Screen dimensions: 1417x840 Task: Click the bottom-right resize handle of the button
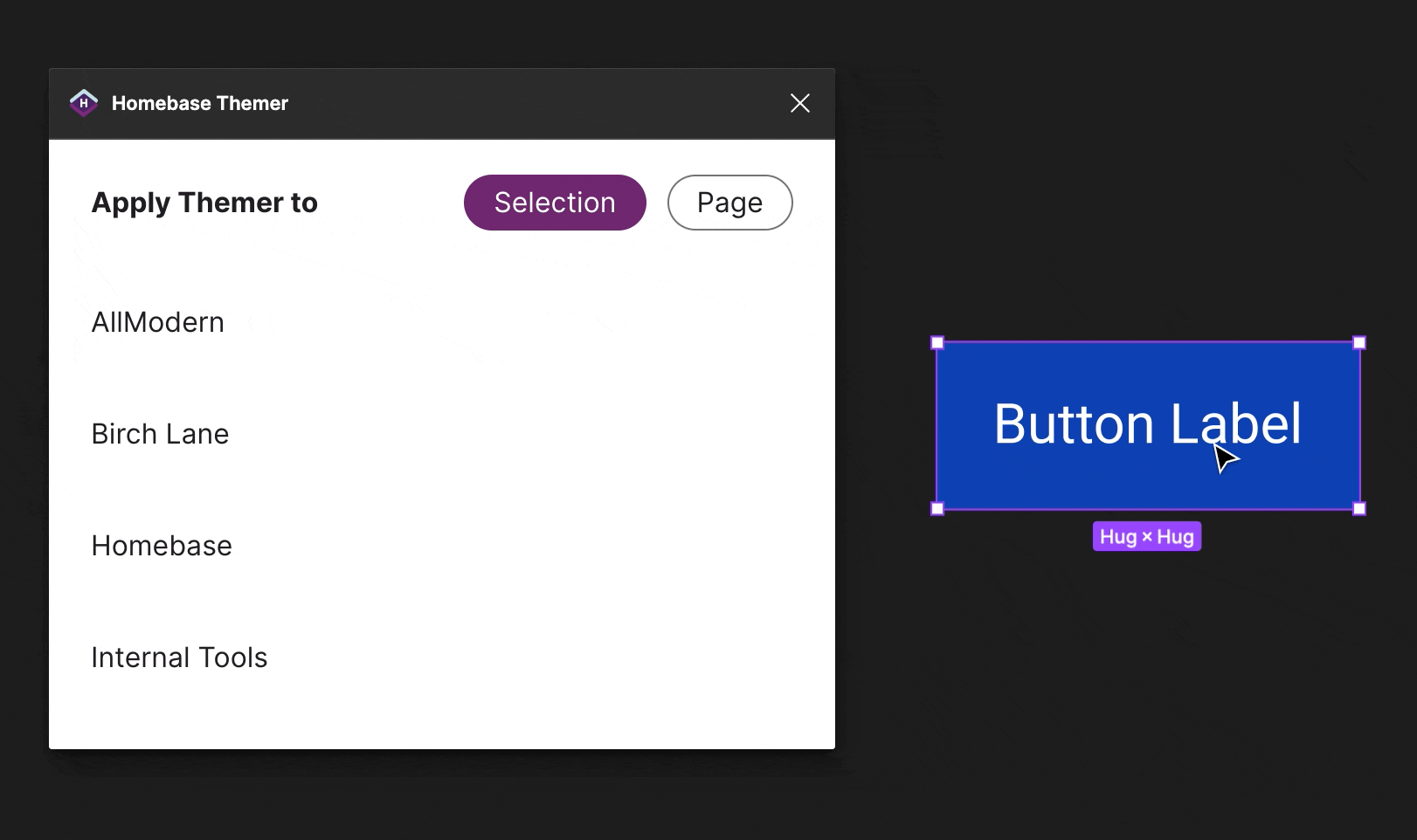(1359, 508)
